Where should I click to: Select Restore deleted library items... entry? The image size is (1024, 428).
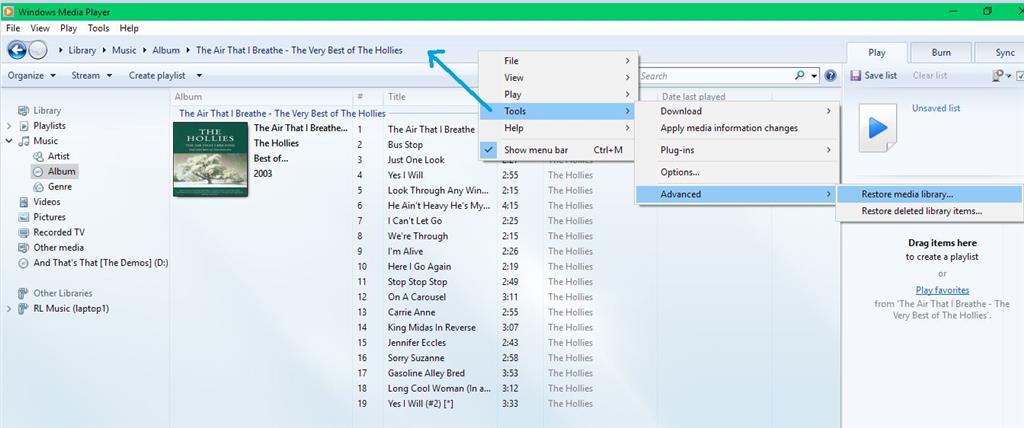point(929,211)
